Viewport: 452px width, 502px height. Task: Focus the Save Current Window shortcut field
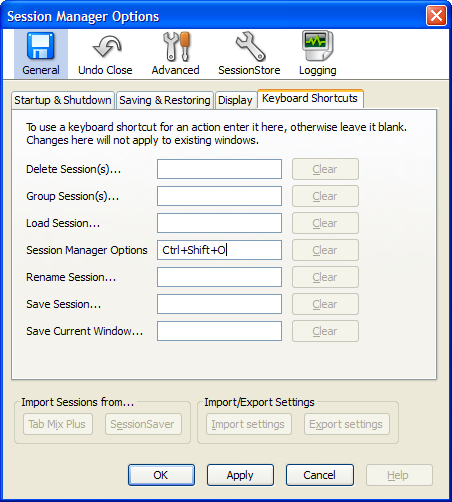point(219,331)
